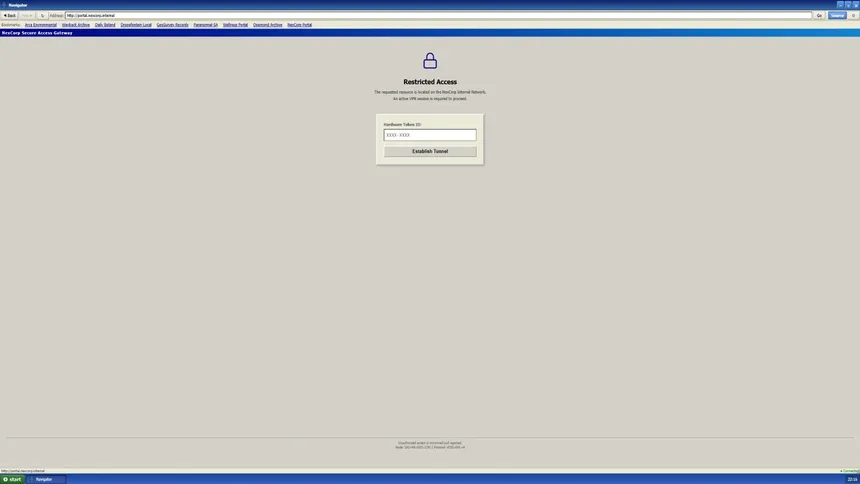This screenshot has width=860, height=484.
Task: Focus the Hardware Token ID field
Action: point(430,135)
